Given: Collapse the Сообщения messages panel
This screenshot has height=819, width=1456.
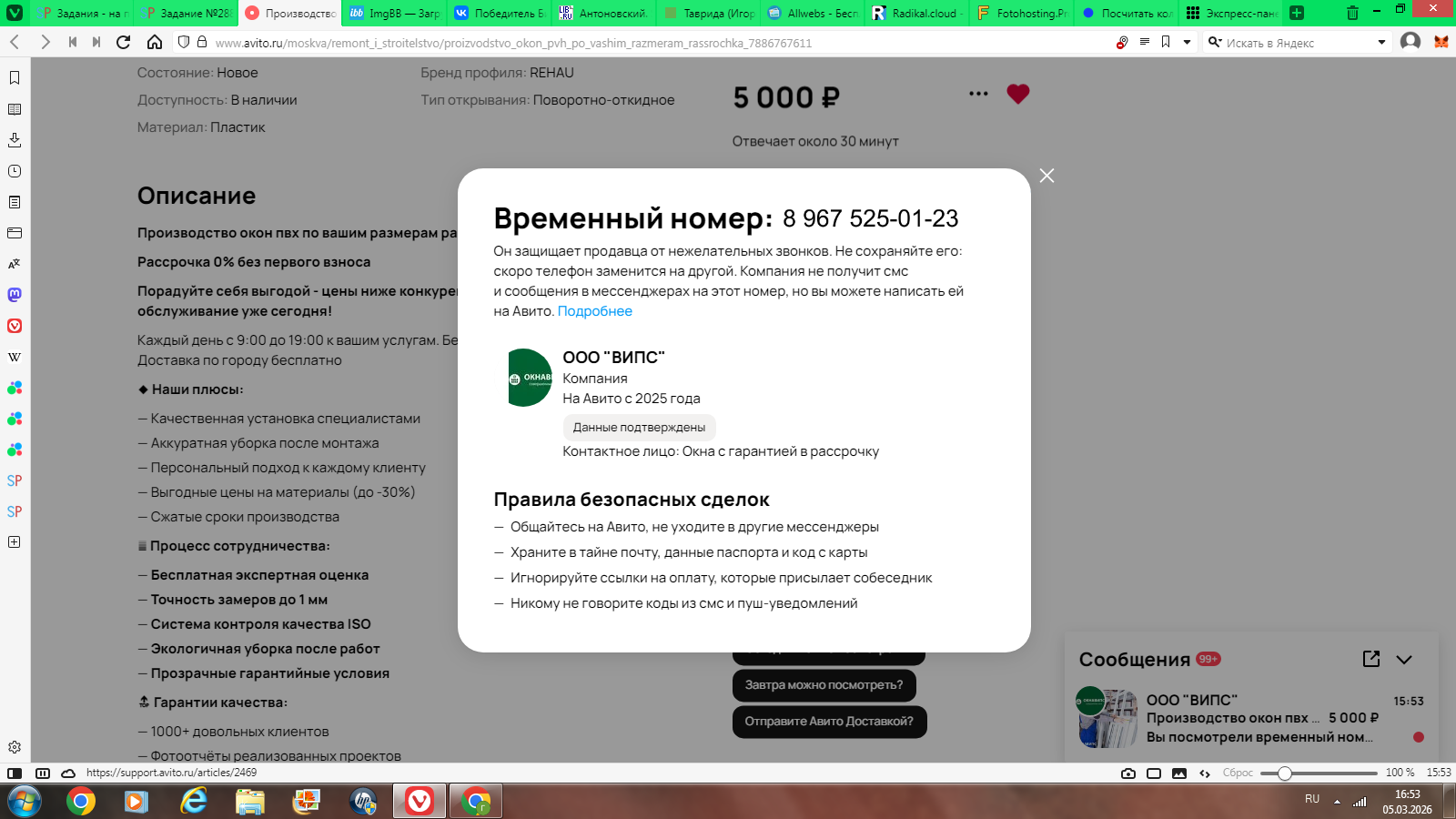Looking at the screenshot, I should [1404, 660].
